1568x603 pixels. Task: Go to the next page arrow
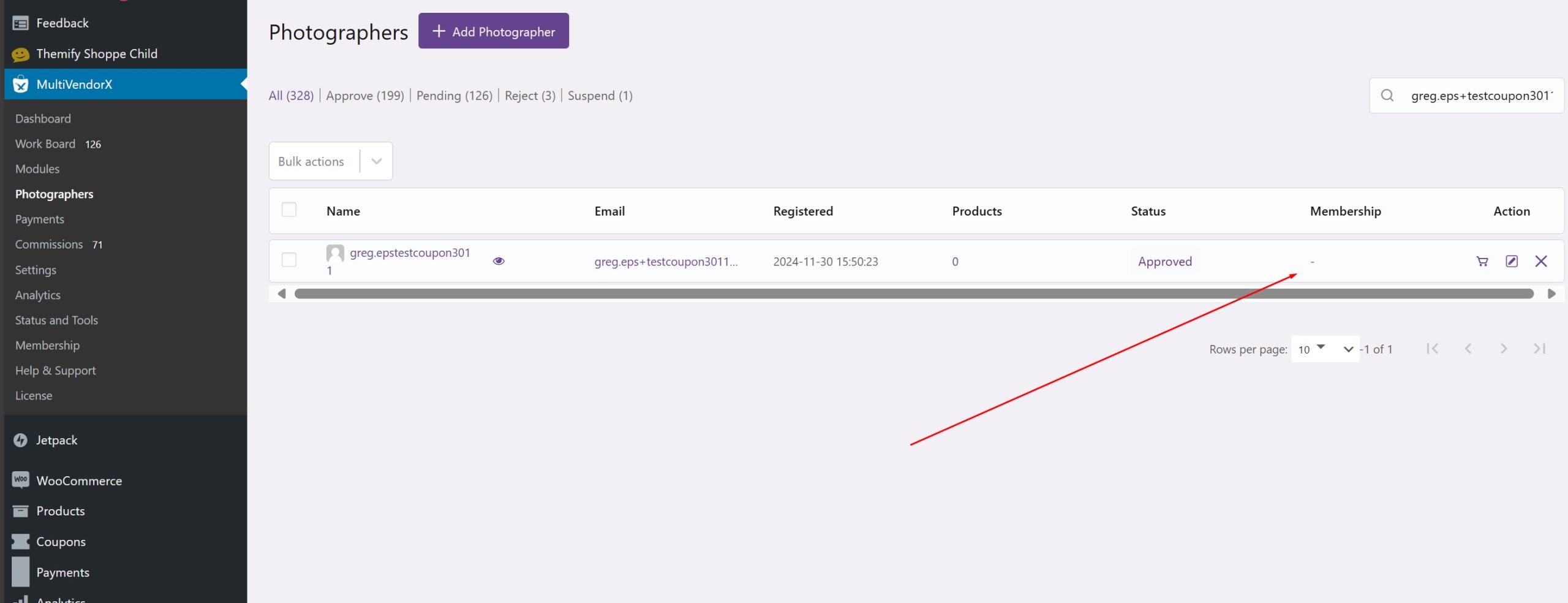1504,349
